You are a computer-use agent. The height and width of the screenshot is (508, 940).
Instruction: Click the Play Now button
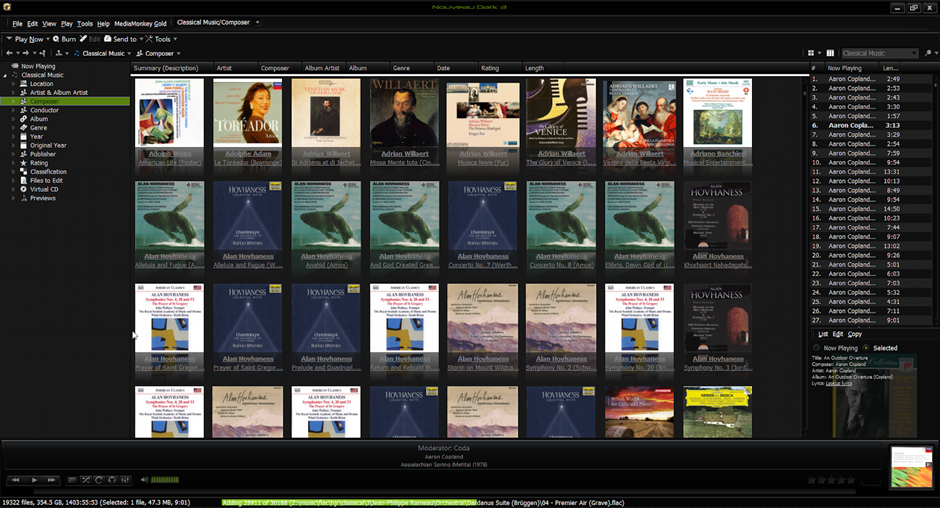tap(29, 39)
